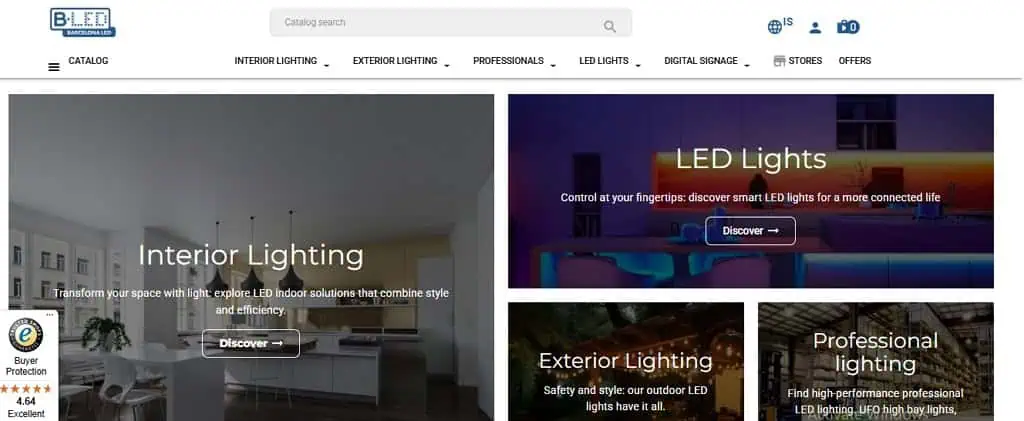Open the three-dots menu on trust badge

(x=50, y=315)
